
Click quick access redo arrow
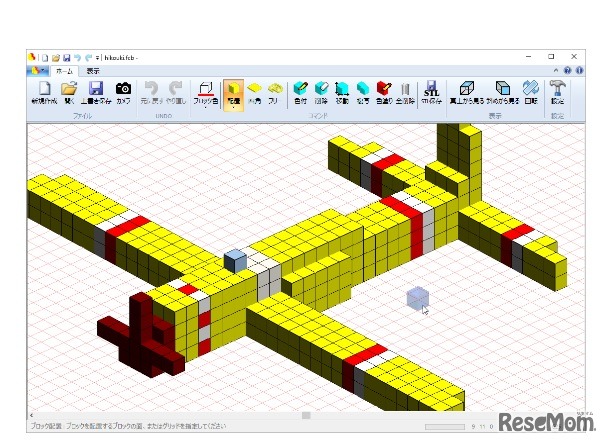click(89, 58)
